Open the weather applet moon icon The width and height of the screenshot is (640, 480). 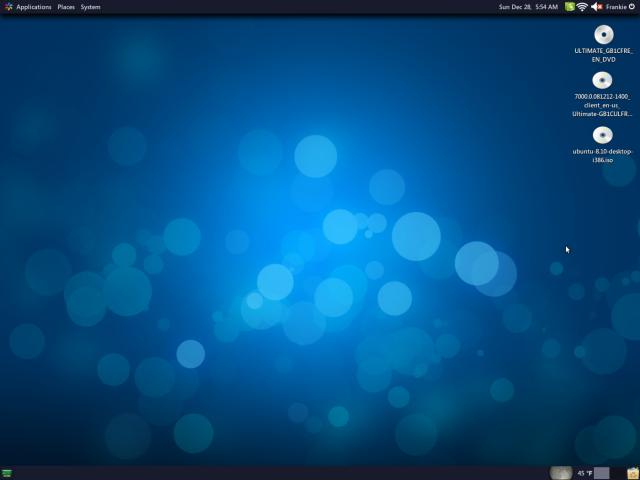tap(561, 473)
